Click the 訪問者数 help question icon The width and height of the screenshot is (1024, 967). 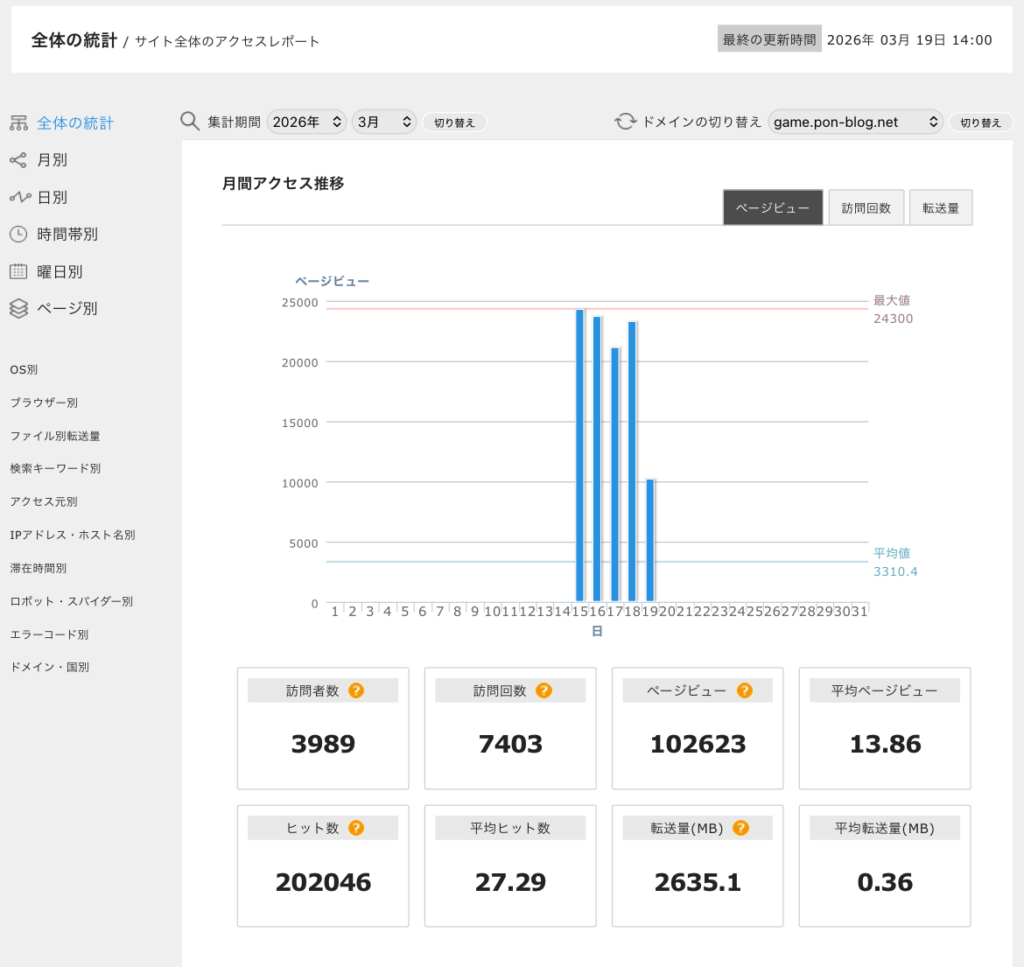[x=356, y=690]
